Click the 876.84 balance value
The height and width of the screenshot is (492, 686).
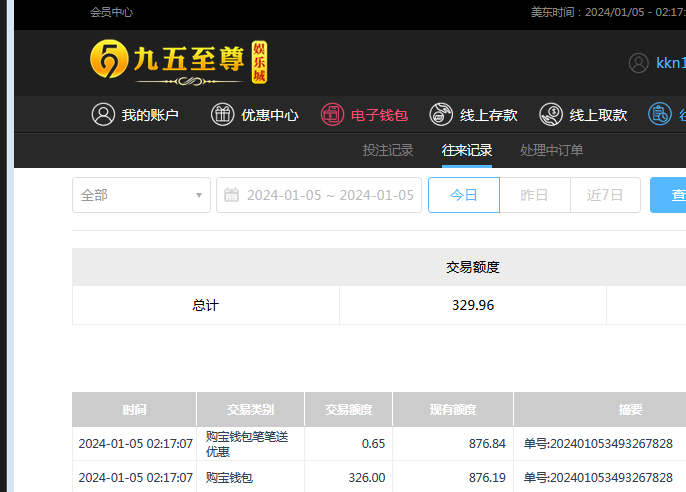tap(487, 443)
